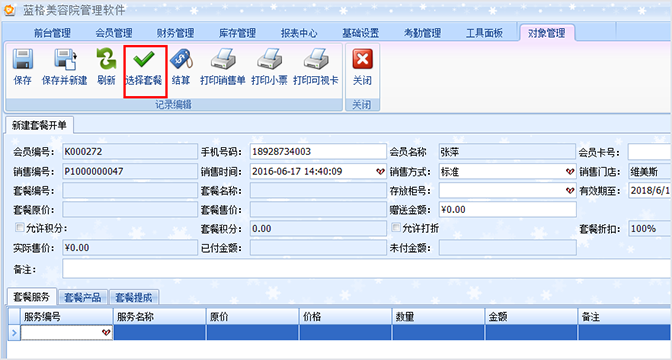672x360 pixels.
Task: Click the 保存并新建 icon
Action: 65,59
